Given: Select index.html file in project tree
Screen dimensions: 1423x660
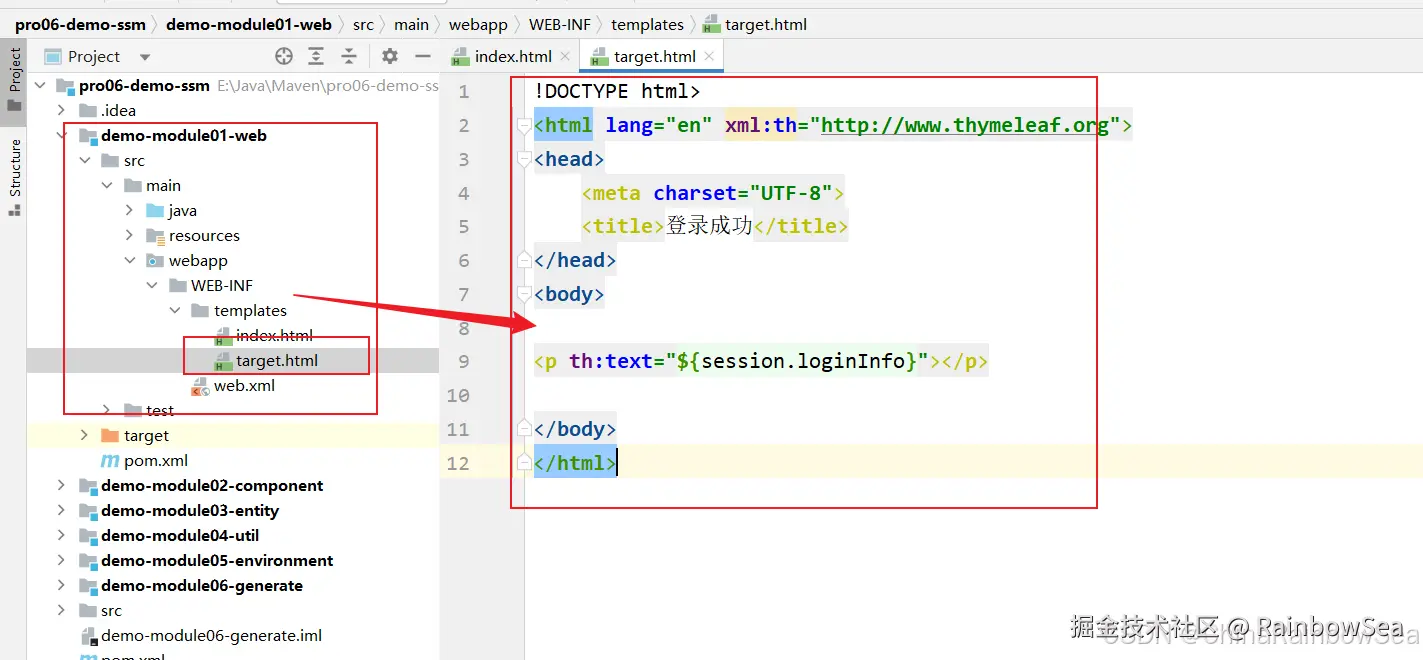Looking at the screenshot, I should click(x=274, y=336).
